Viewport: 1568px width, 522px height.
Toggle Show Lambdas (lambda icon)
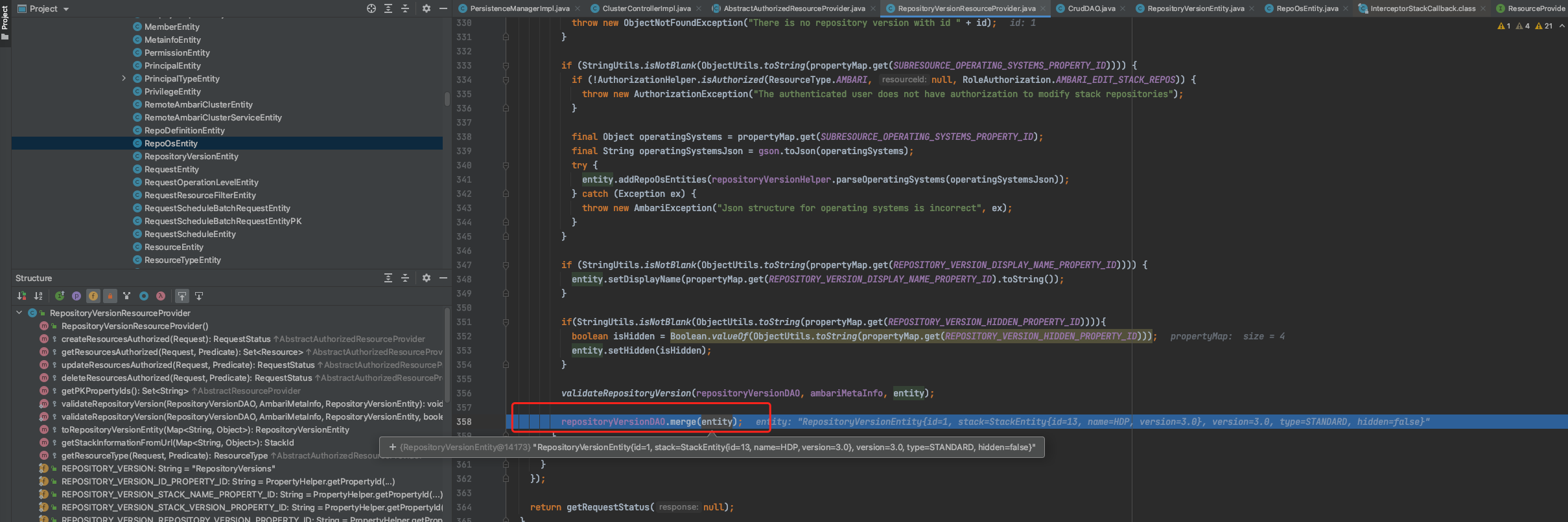[161, 296]
